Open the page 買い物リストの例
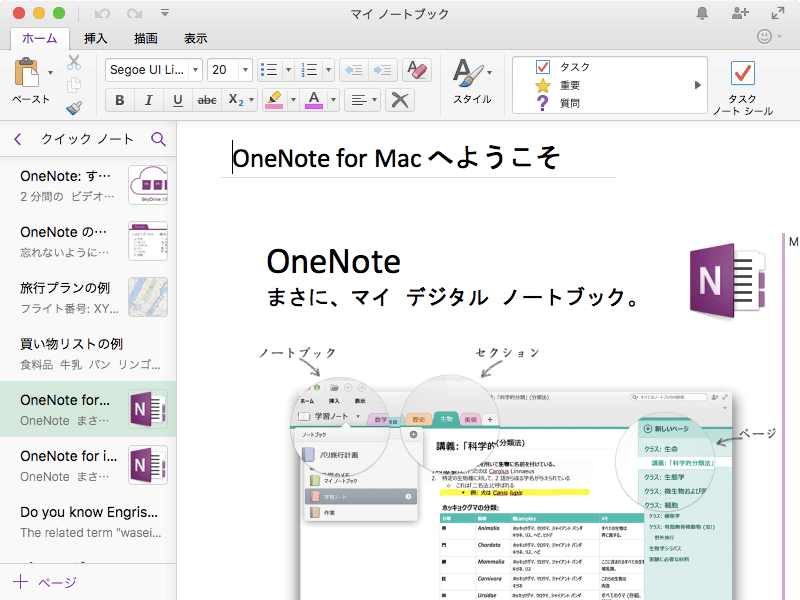This screenshot has height=600, width=800. click(88, 353)
